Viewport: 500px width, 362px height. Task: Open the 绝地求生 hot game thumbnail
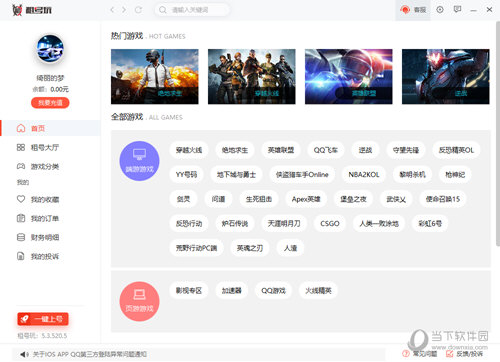coord(155,77)
